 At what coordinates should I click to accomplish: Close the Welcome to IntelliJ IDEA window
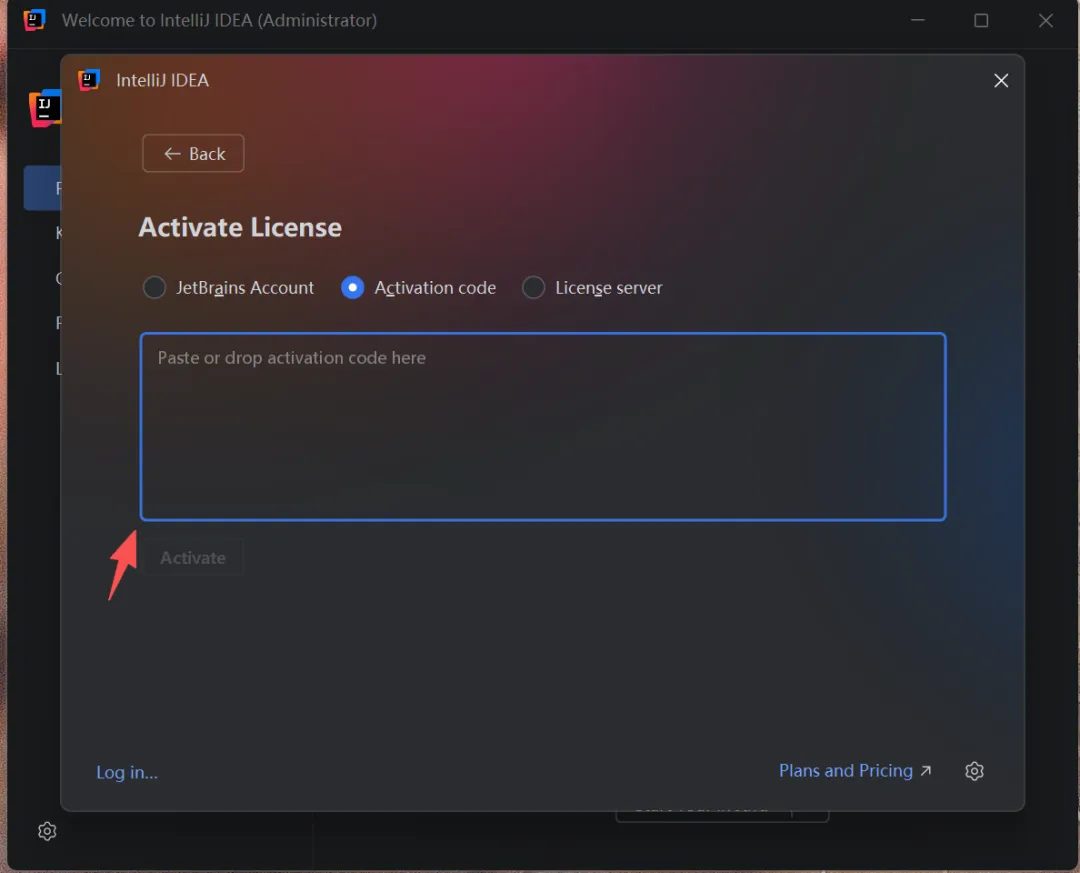coord(1046,21)
